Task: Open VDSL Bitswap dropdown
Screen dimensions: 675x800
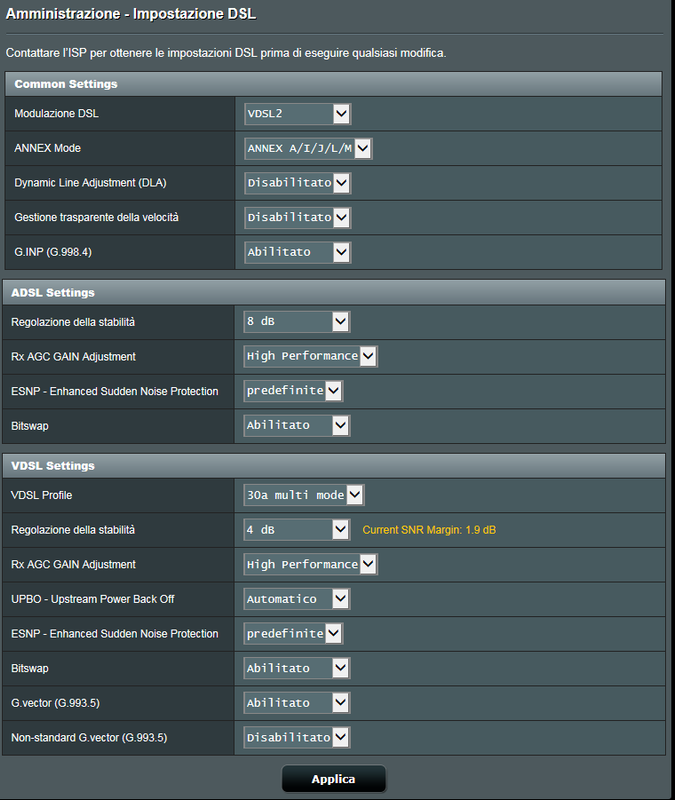Action: (297, 668)
